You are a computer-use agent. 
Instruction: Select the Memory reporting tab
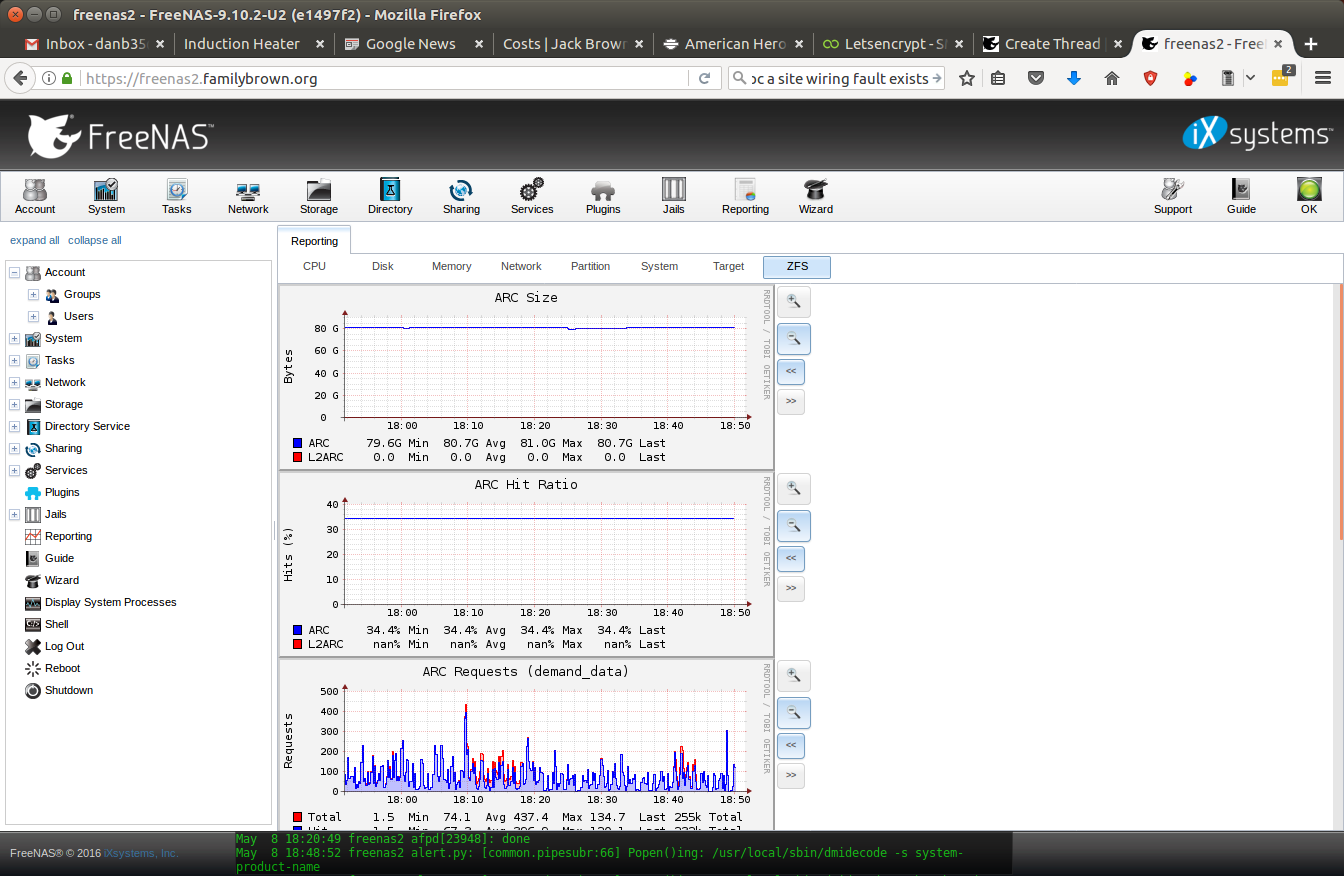click(451, 266)
